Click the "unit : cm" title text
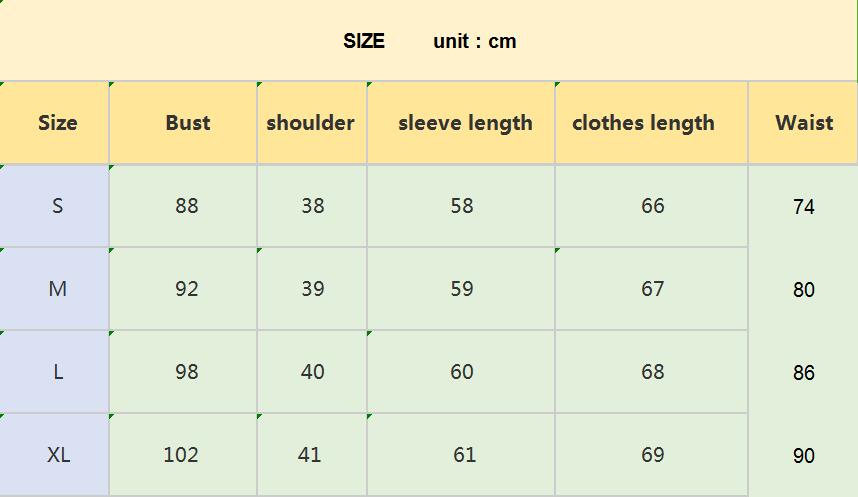858x497 pixels. 475,41
